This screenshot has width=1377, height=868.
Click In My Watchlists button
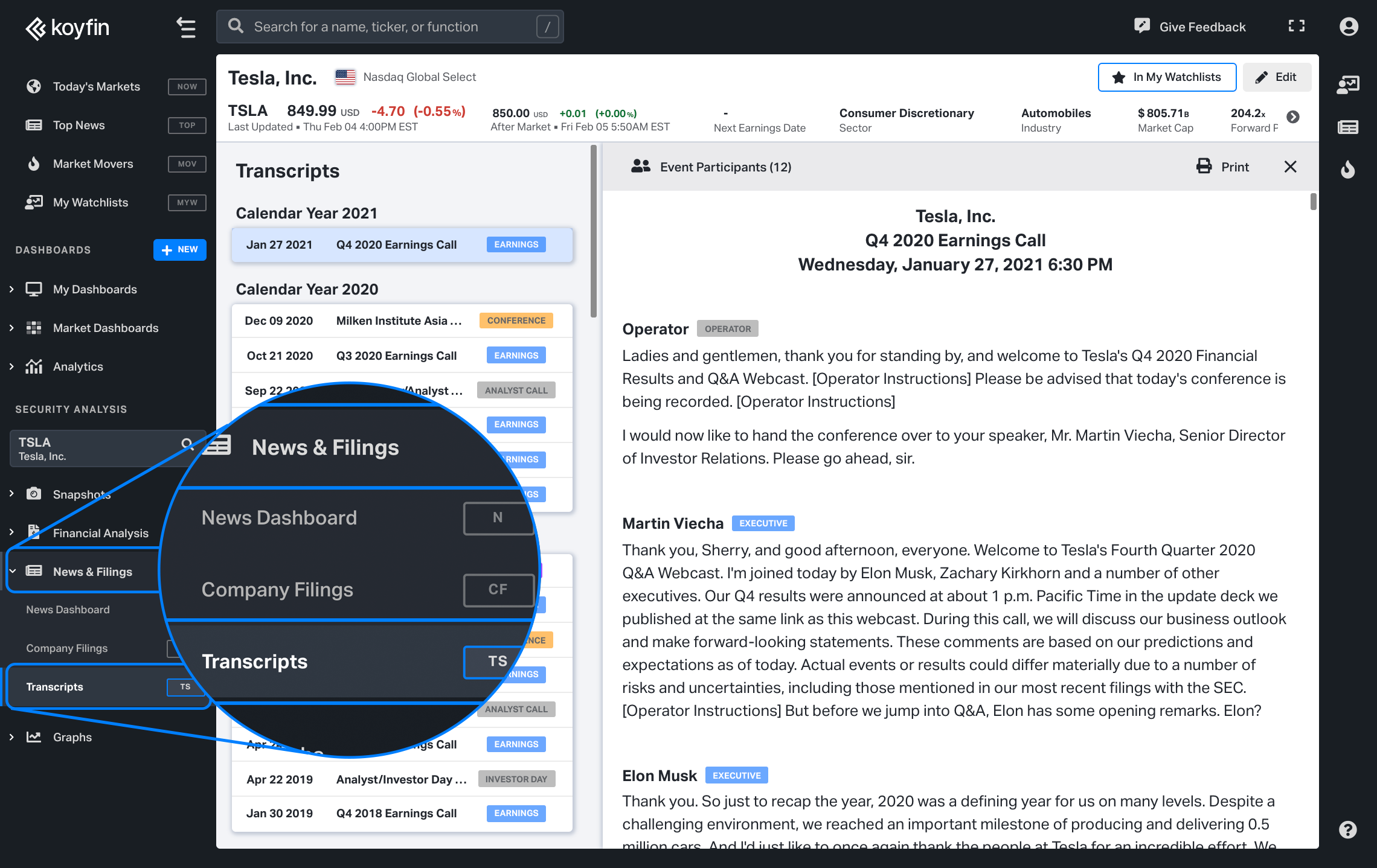click(x=1166, y=77)
